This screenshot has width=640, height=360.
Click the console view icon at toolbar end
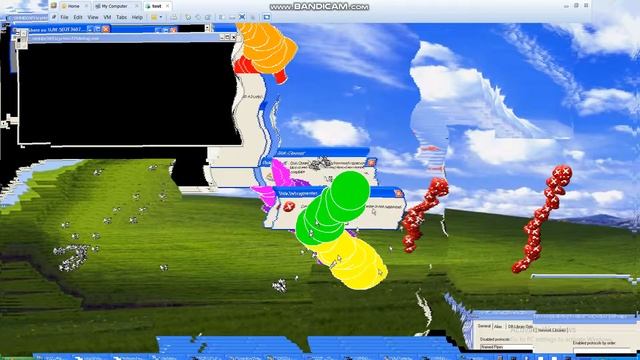[267, 17]
